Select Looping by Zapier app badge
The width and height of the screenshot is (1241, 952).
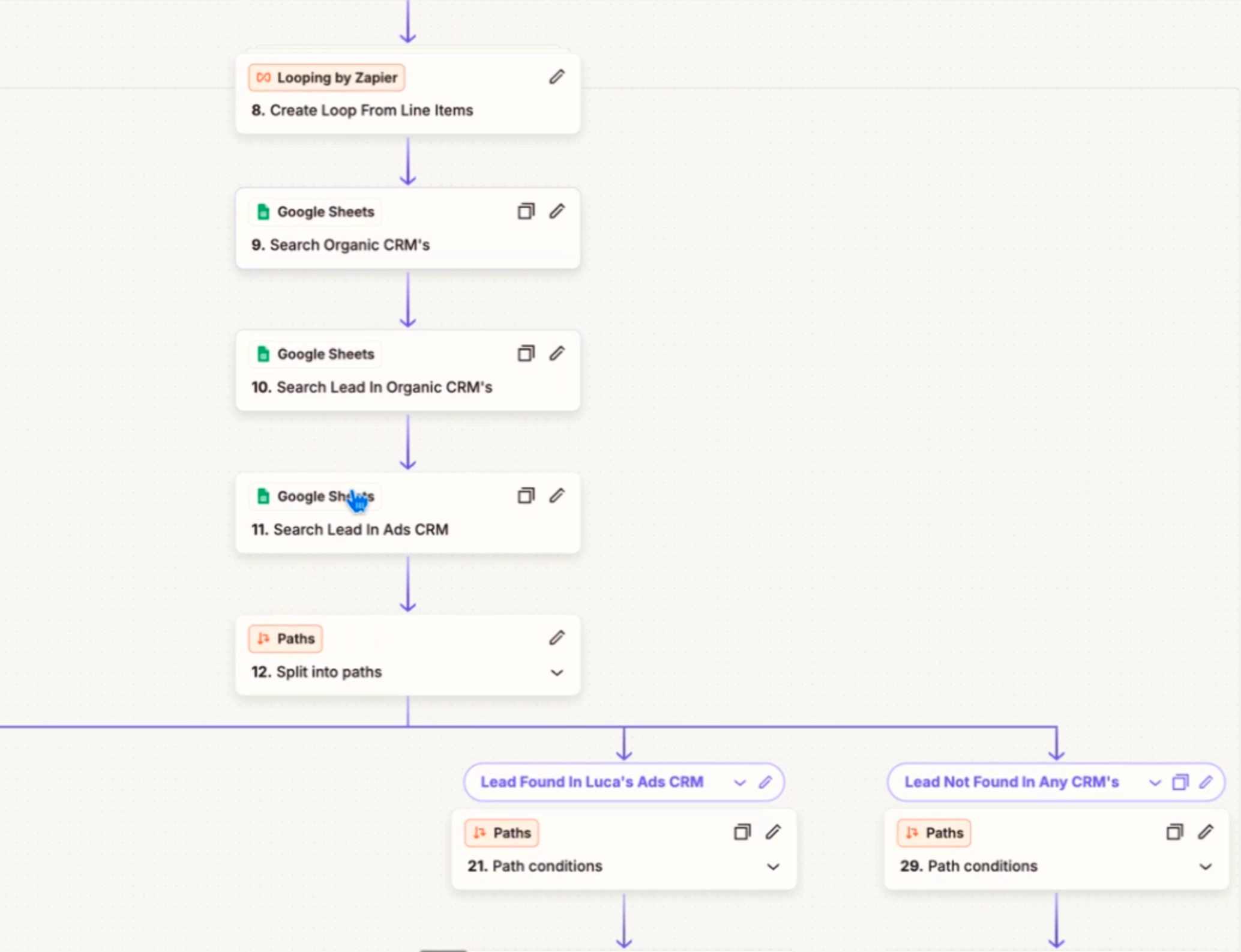pyautogui.click(x=327, y=77)
